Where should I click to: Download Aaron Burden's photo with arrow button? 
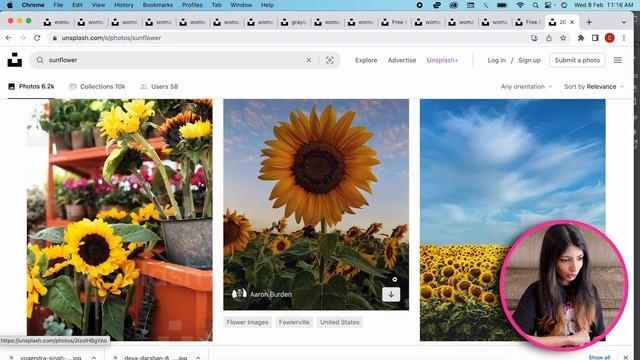tap(391, 294)
